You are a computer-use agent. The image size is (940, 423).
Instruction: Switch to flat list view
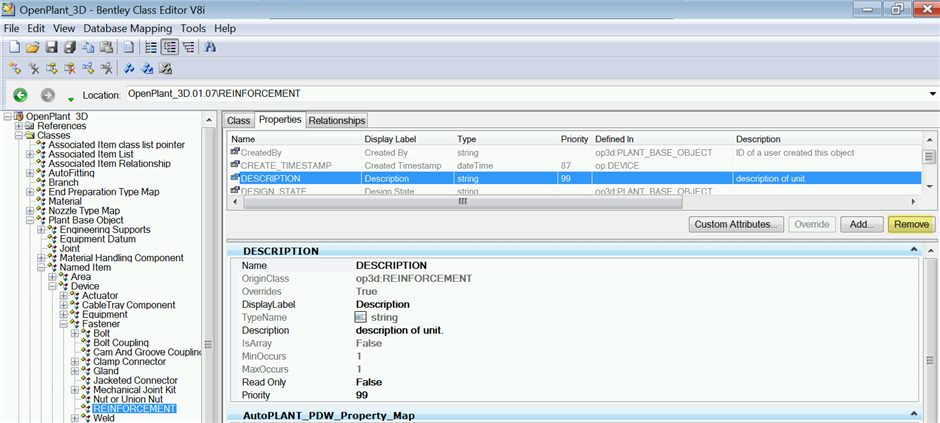tap(152, 47)
